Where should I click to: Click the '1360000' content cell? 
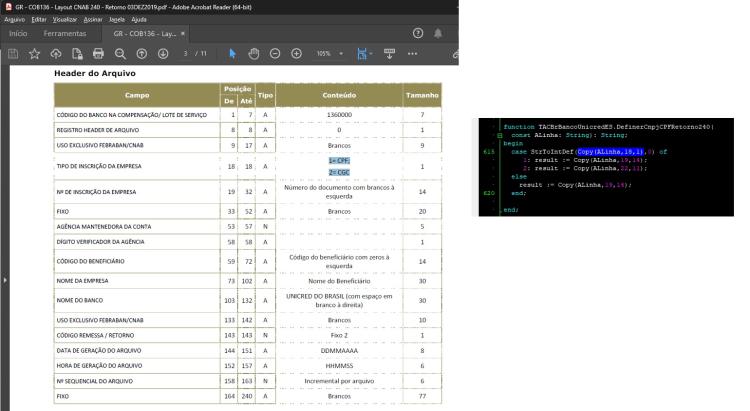pos(339,115)
